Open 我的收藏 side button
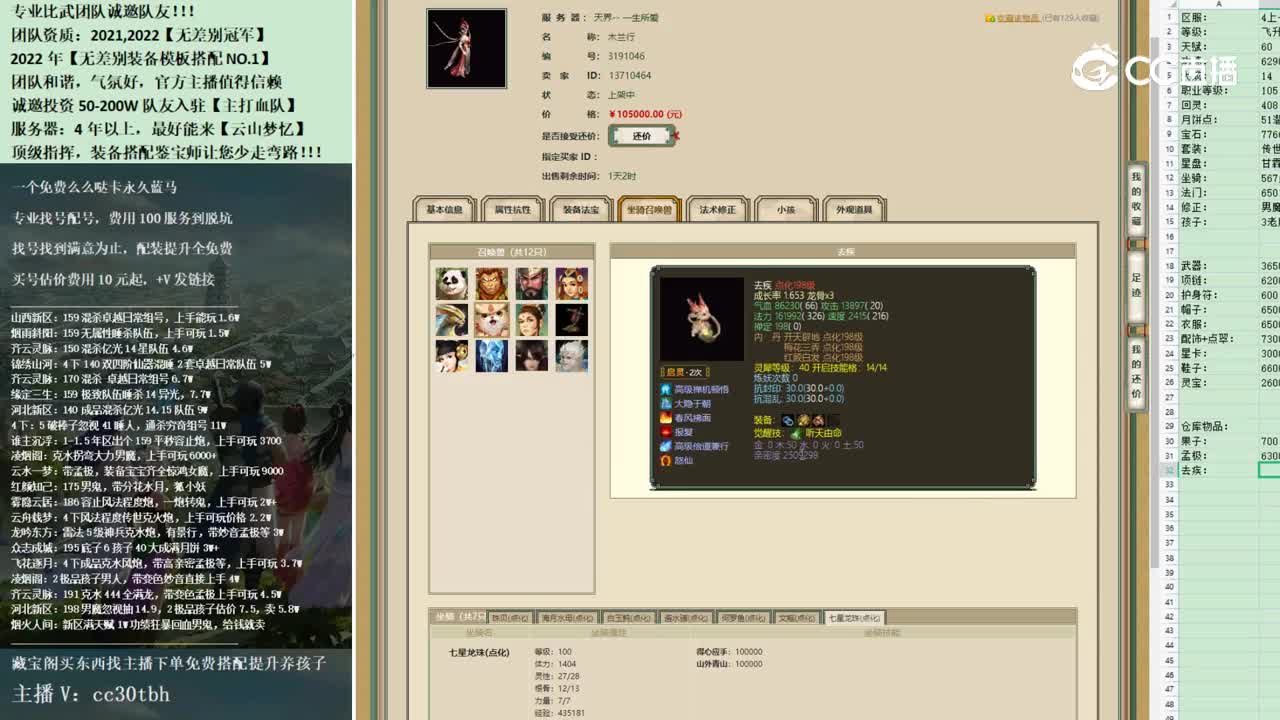This screenshot has width=1280, height=720. pyautogui.click(x=1137, y=199)
